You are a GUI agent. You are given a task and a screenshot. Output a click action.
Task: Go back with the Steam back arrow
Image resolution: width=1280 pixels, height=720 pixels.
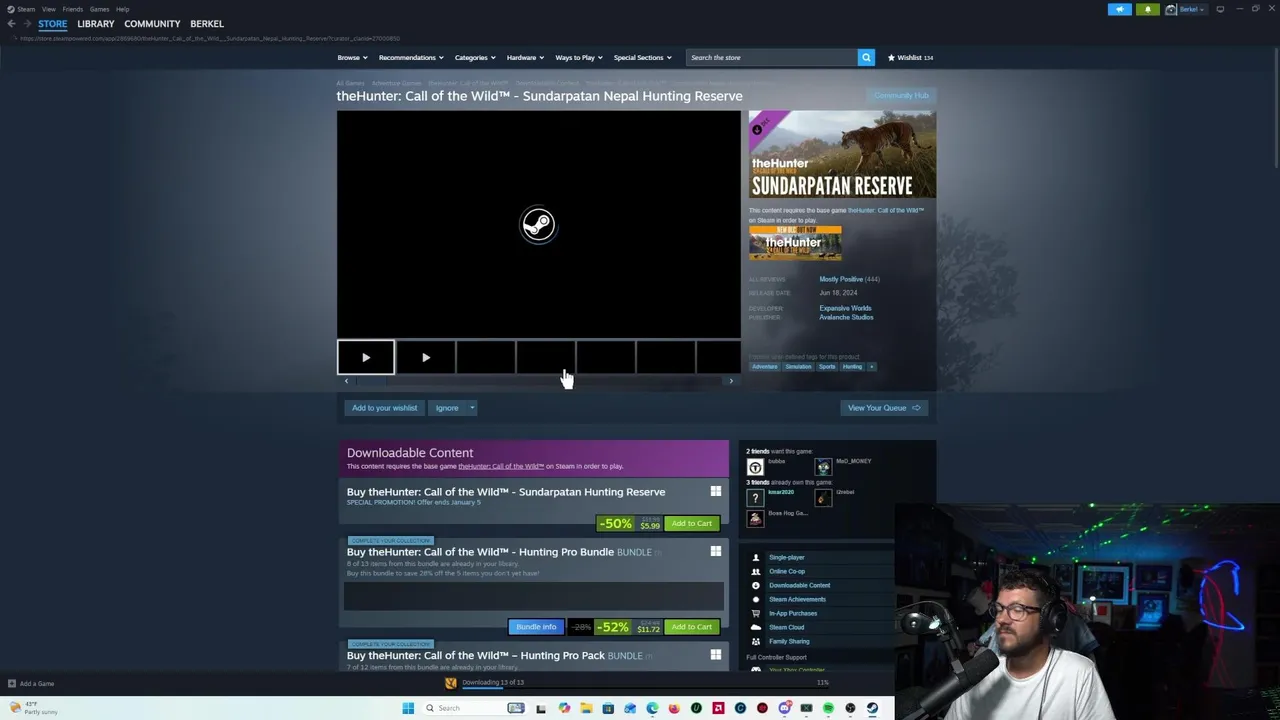point(11,24)
